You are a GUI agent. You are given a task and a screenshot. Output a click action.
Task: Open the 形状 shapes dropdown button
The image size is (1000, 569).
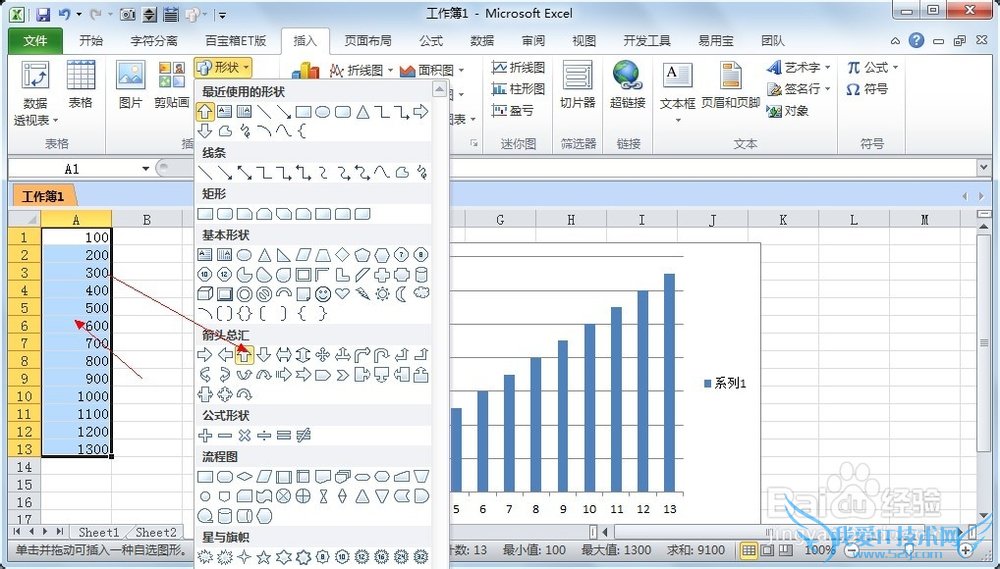point(223,67)
